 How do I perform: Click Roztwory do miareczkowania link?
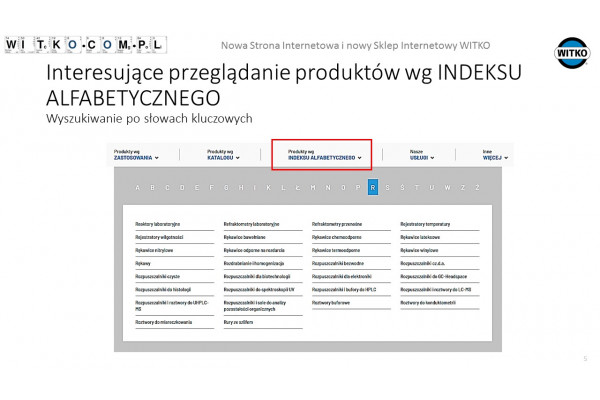164,322
